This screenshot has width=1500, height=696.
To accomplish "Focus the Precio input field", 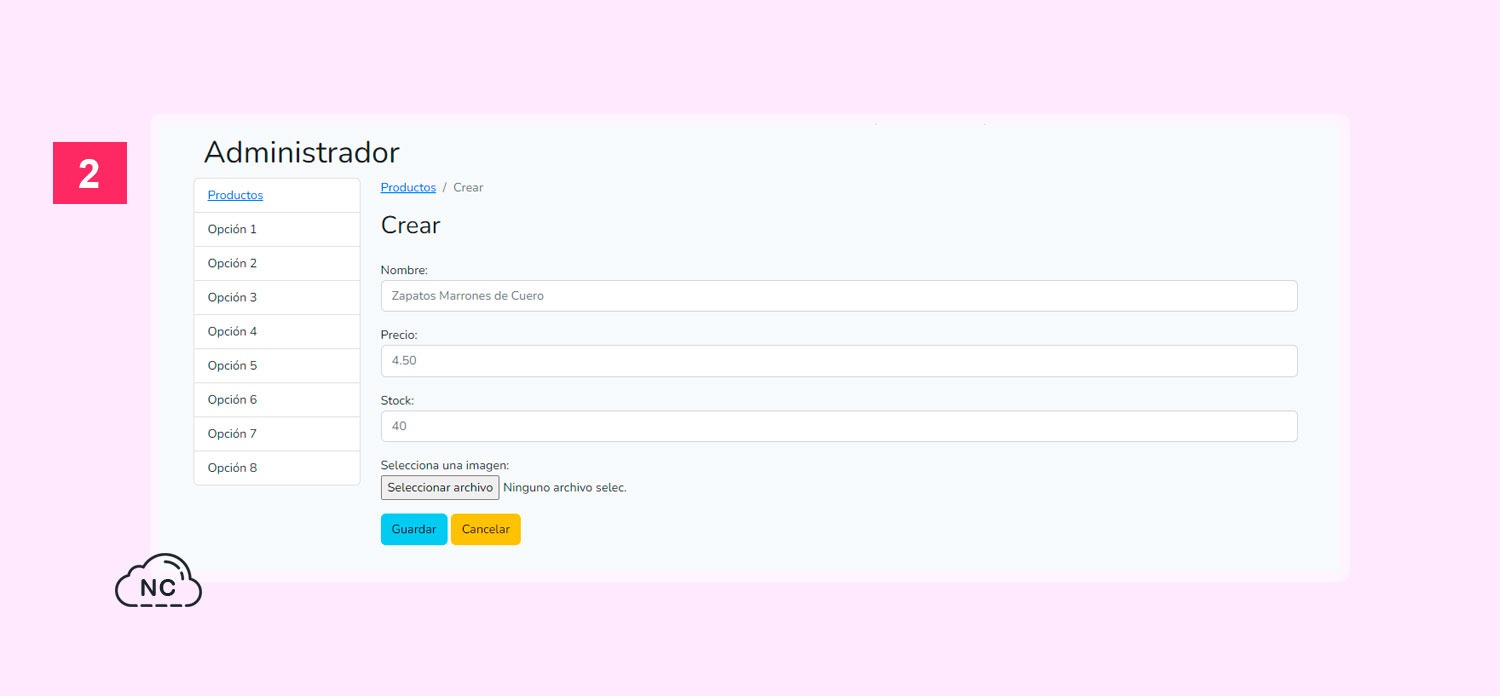I will [x=839, y=361].
